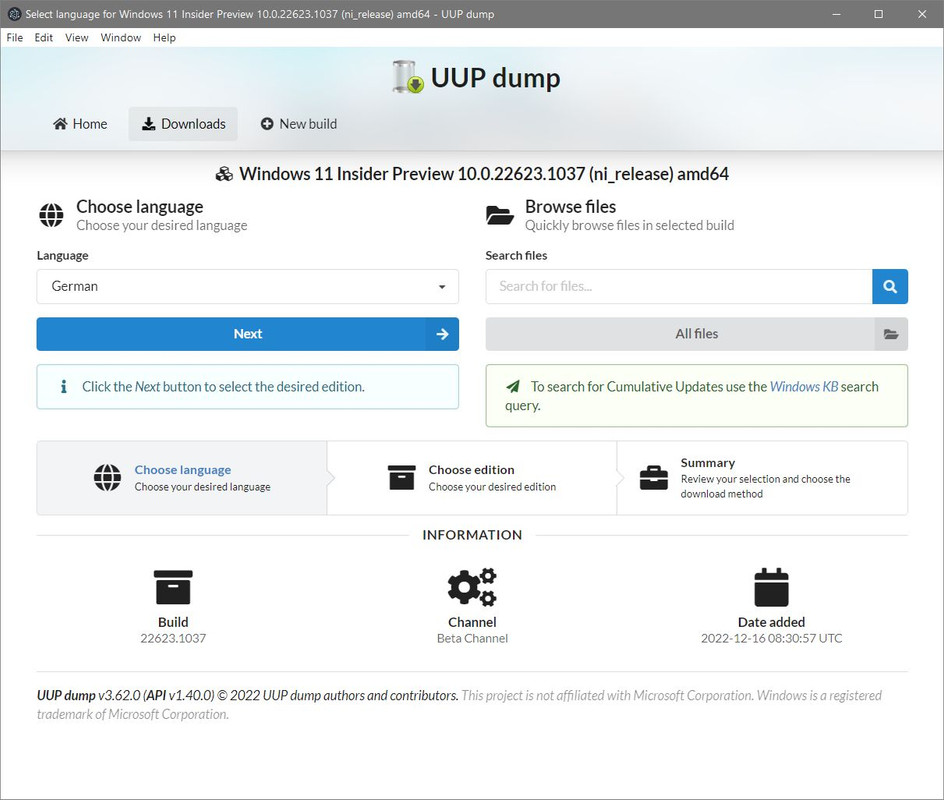Click the build number 22623.1037 text
944x800 pixels.
point(173,639)
